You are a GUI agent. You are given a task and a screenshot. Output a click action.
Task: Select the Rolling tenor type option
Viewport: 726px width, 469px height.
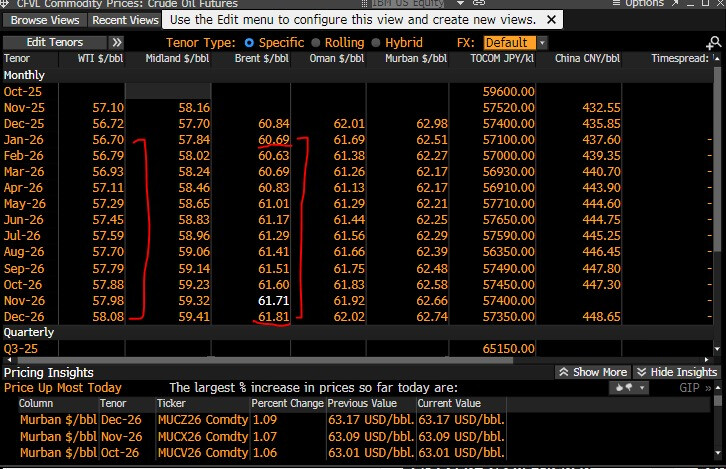click(x=316, y=43)
